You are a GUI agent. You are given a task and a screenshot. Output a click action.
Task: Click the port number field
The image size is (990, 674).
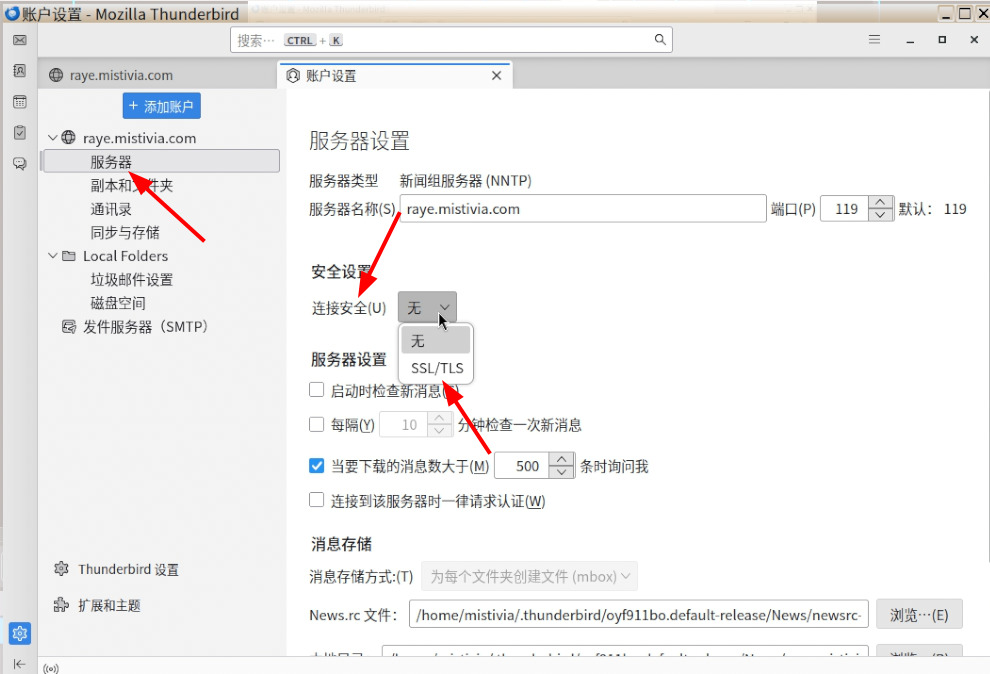tap(845, 209)
